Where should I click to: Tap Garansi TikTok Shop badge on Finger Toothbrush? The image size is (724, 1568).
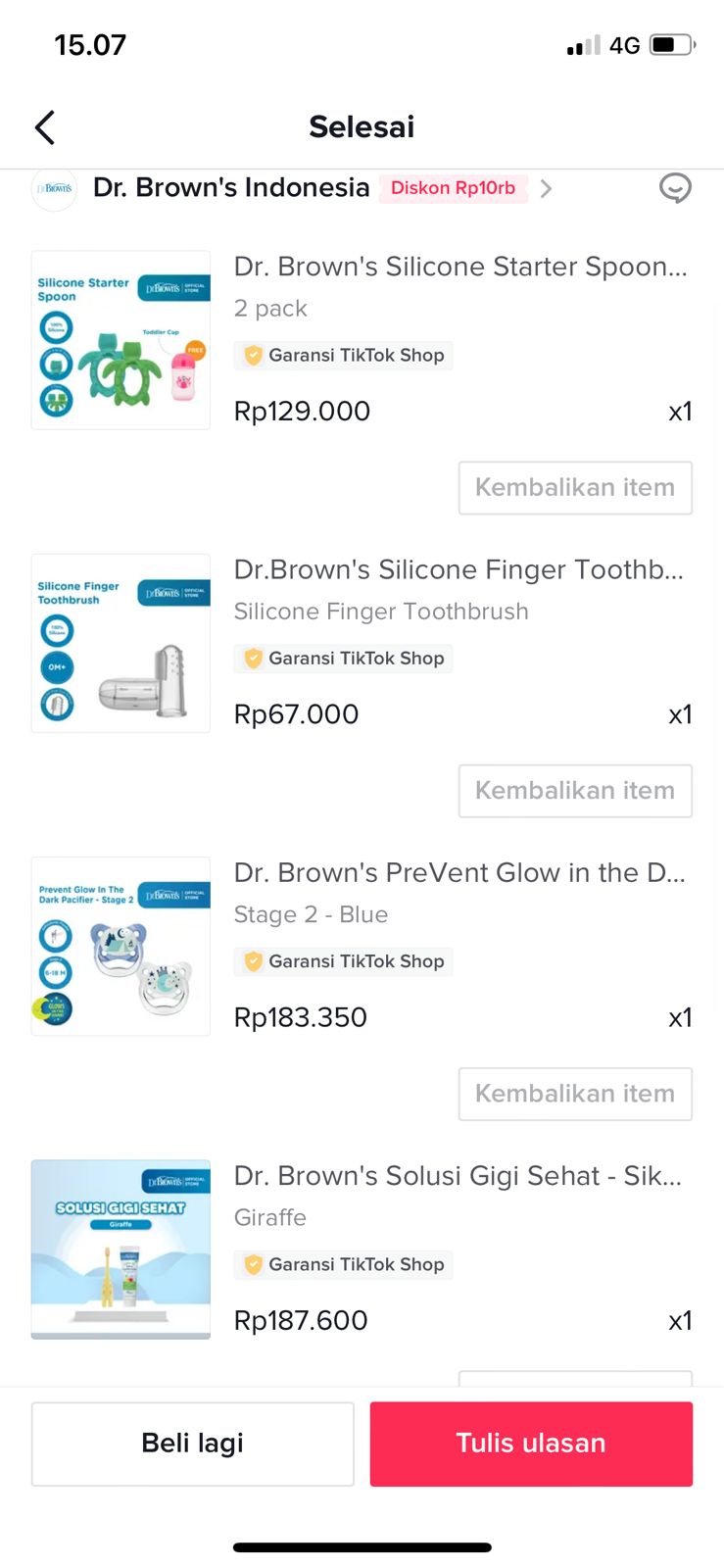click(x=344, y=659)
